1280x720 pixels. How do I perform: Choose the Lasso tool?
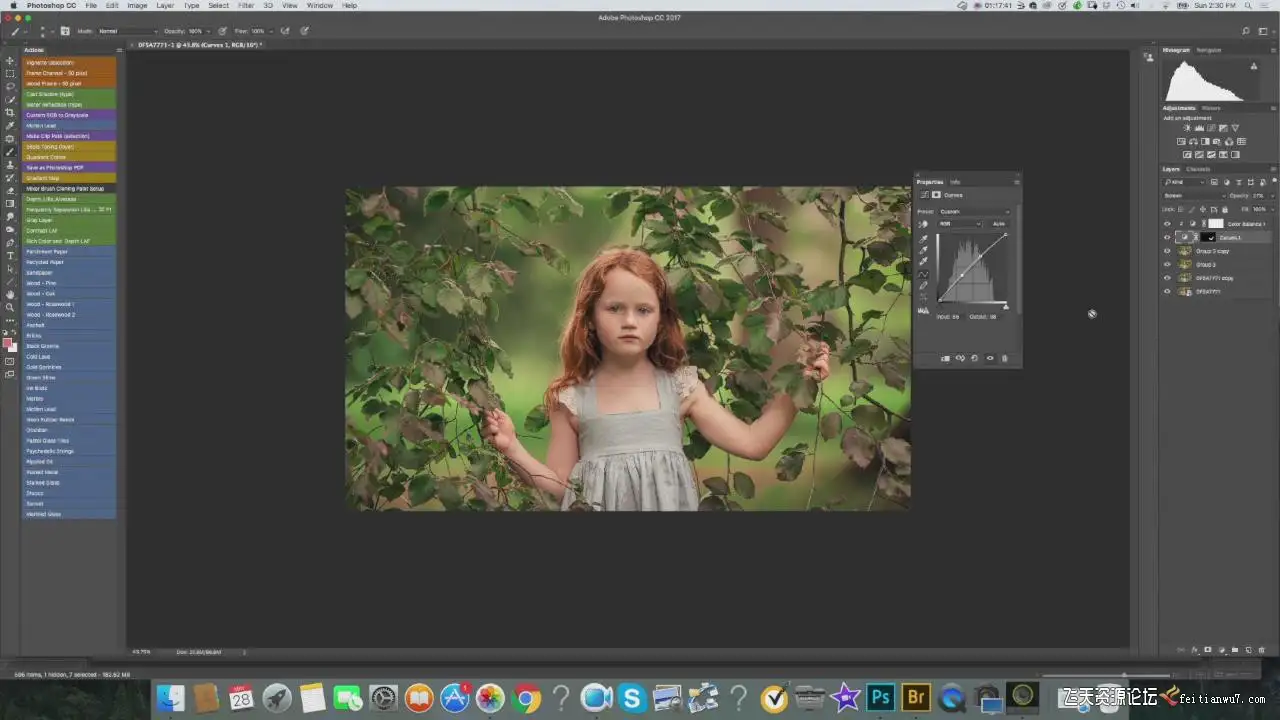pos(10,87)
